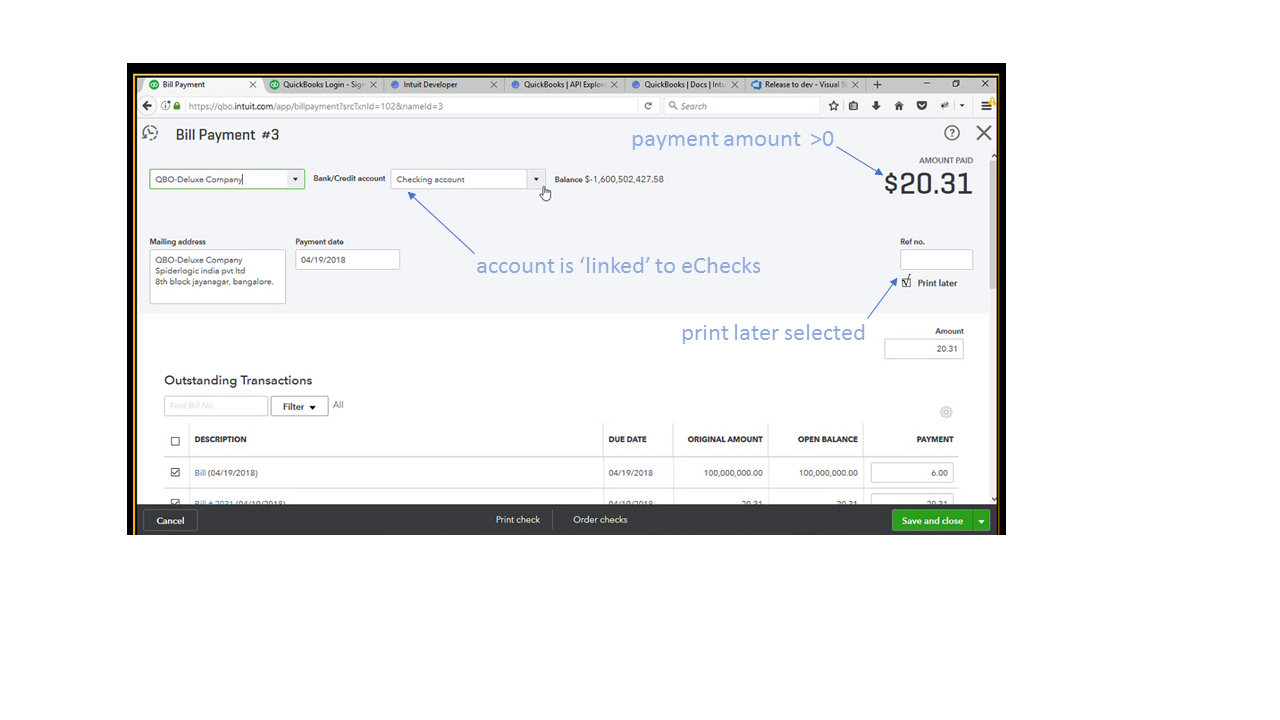Screen dimensions: 1280x720
Task: Close the Bill Payment form with X
Action: 984,133
